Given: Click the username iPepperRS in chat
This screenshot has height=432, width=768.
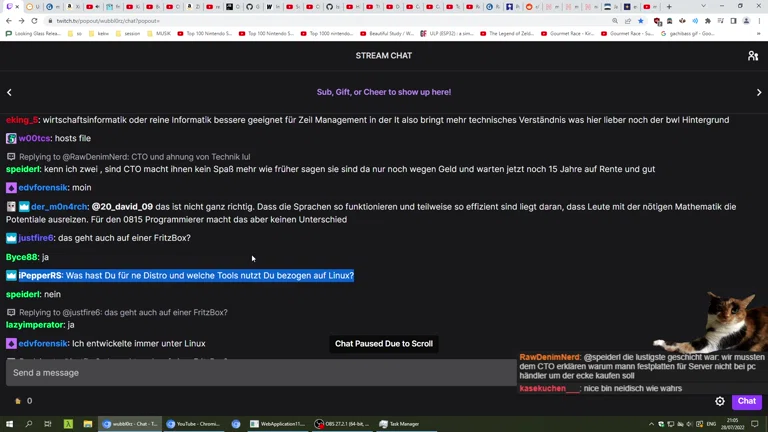Looking at the screenshot, I should tap(40, 276).
